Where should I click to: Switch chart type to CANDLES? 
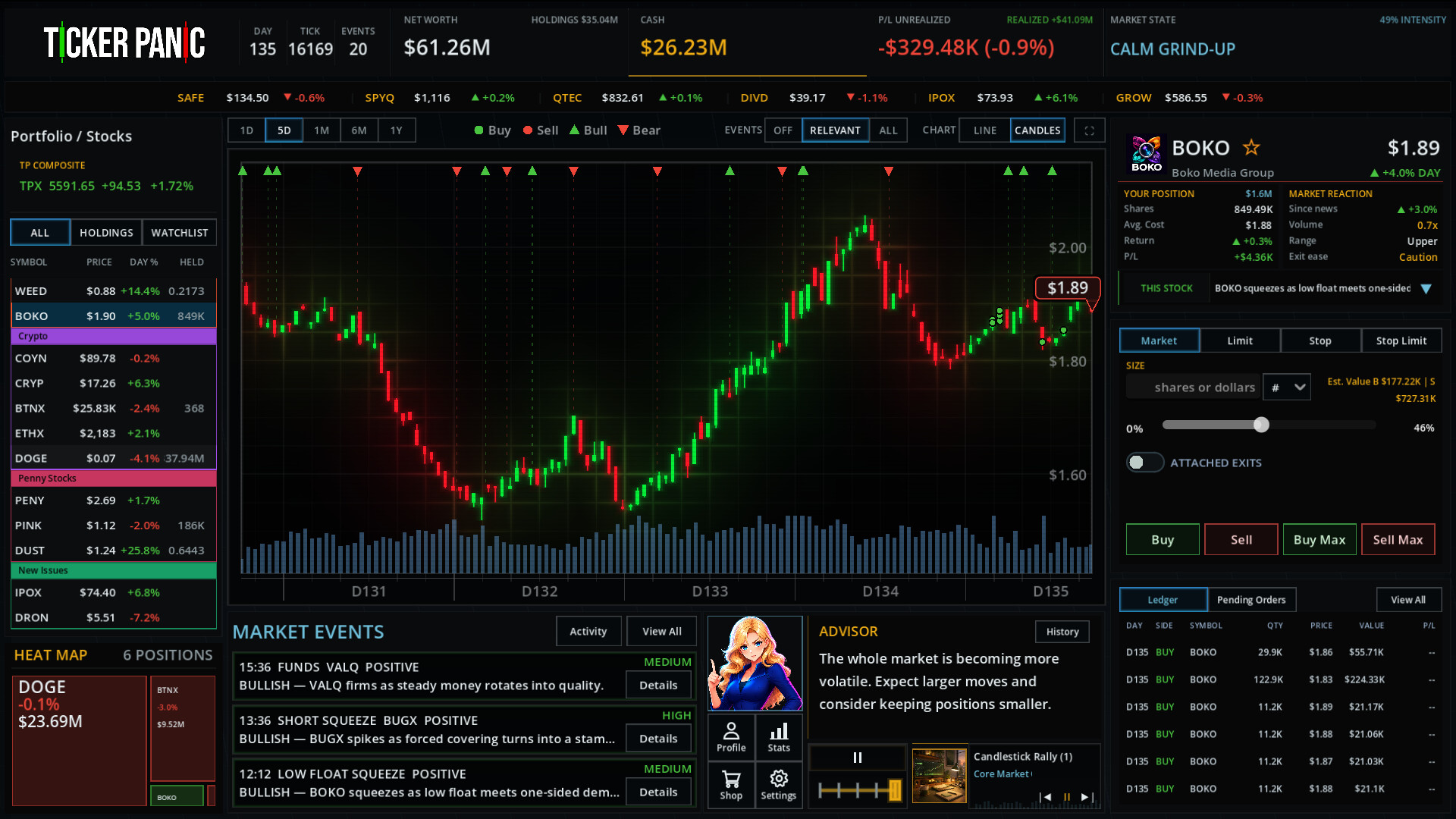[x=1037, y=130]
